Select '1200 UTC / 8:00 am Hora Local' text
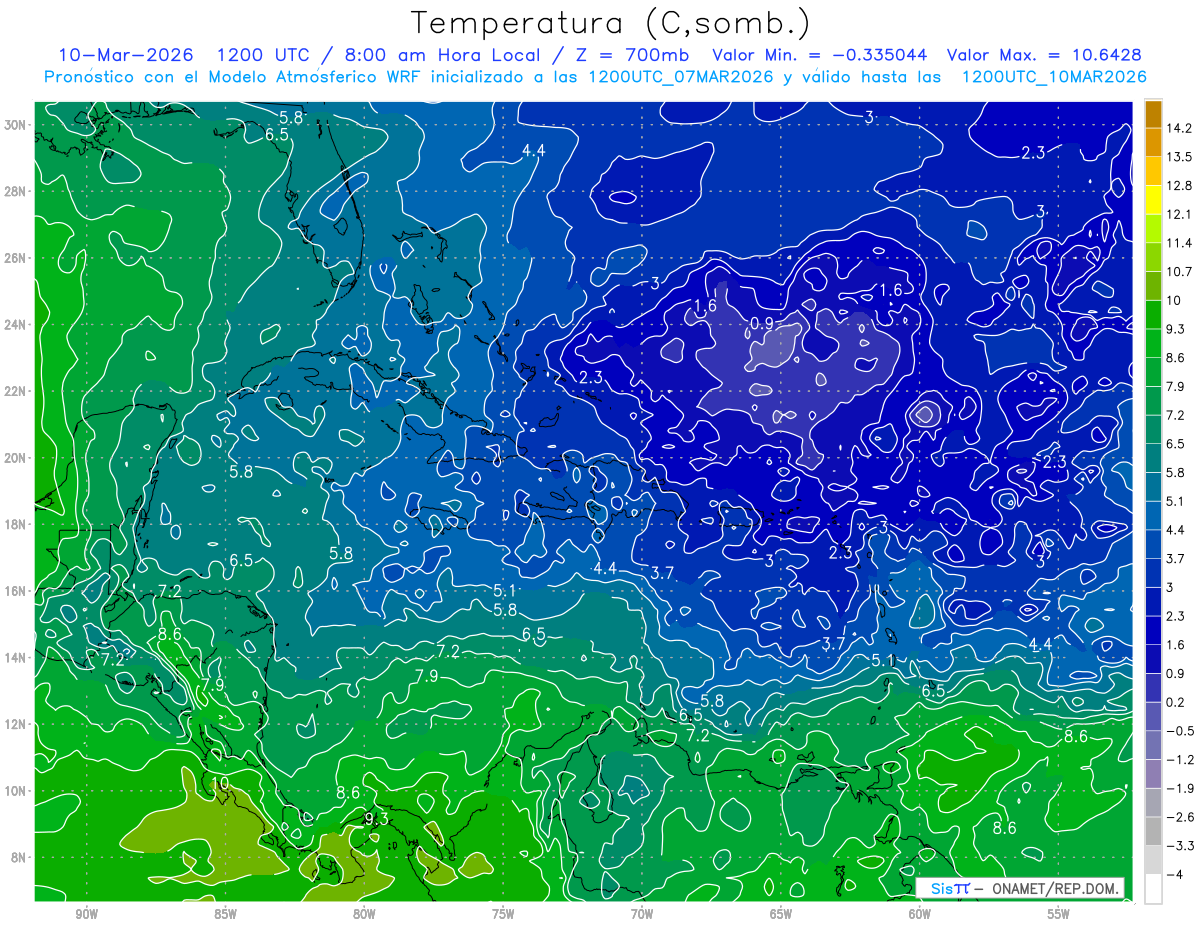 pyautogui.click(x=378, y=55)
